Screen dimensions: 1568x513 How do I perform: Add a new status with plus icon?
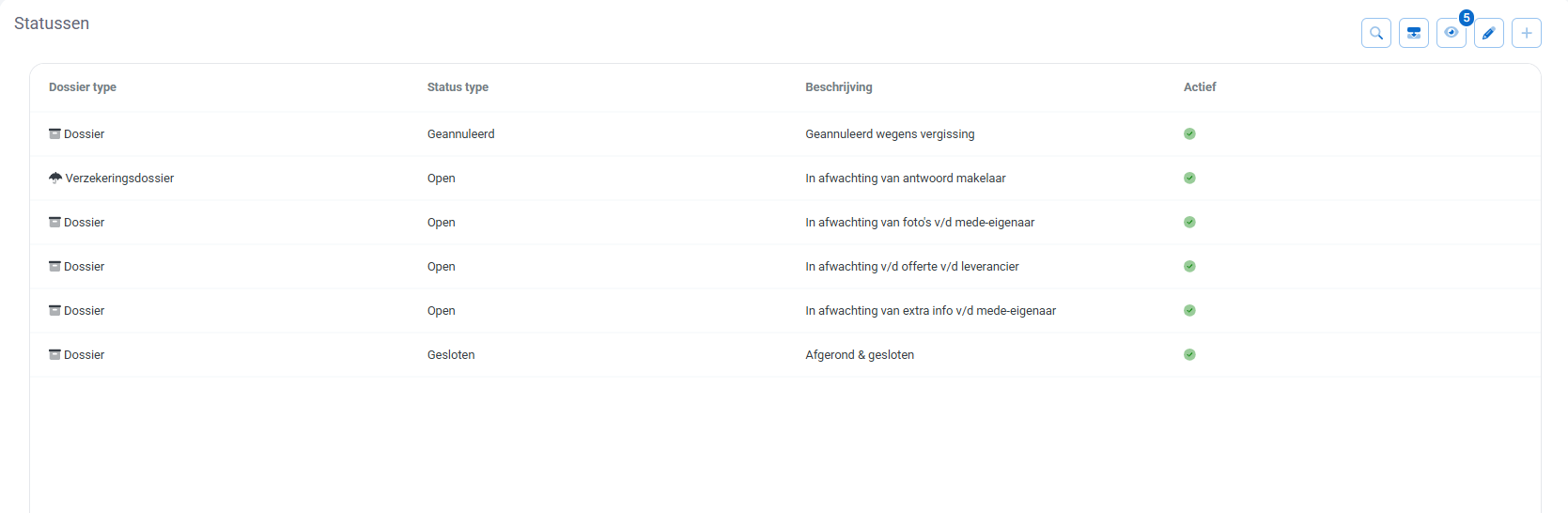(1526, 33)
